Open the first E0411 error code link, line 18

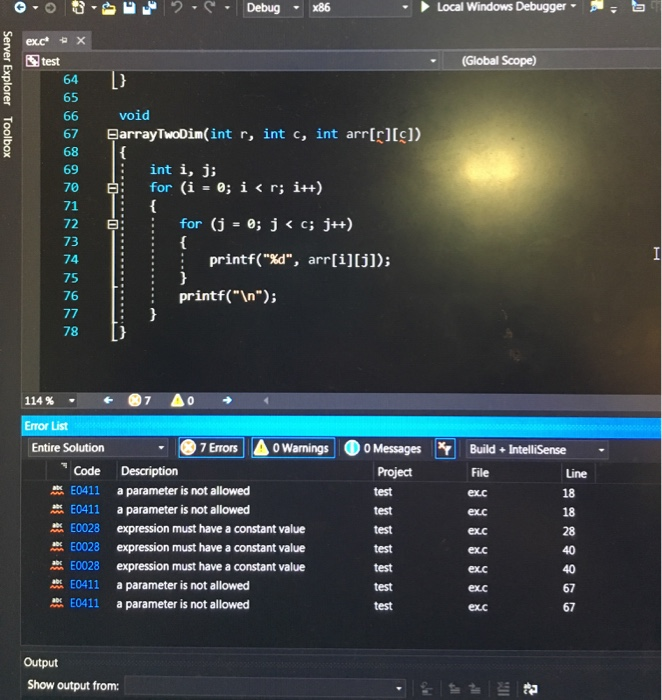pos(85,490)
